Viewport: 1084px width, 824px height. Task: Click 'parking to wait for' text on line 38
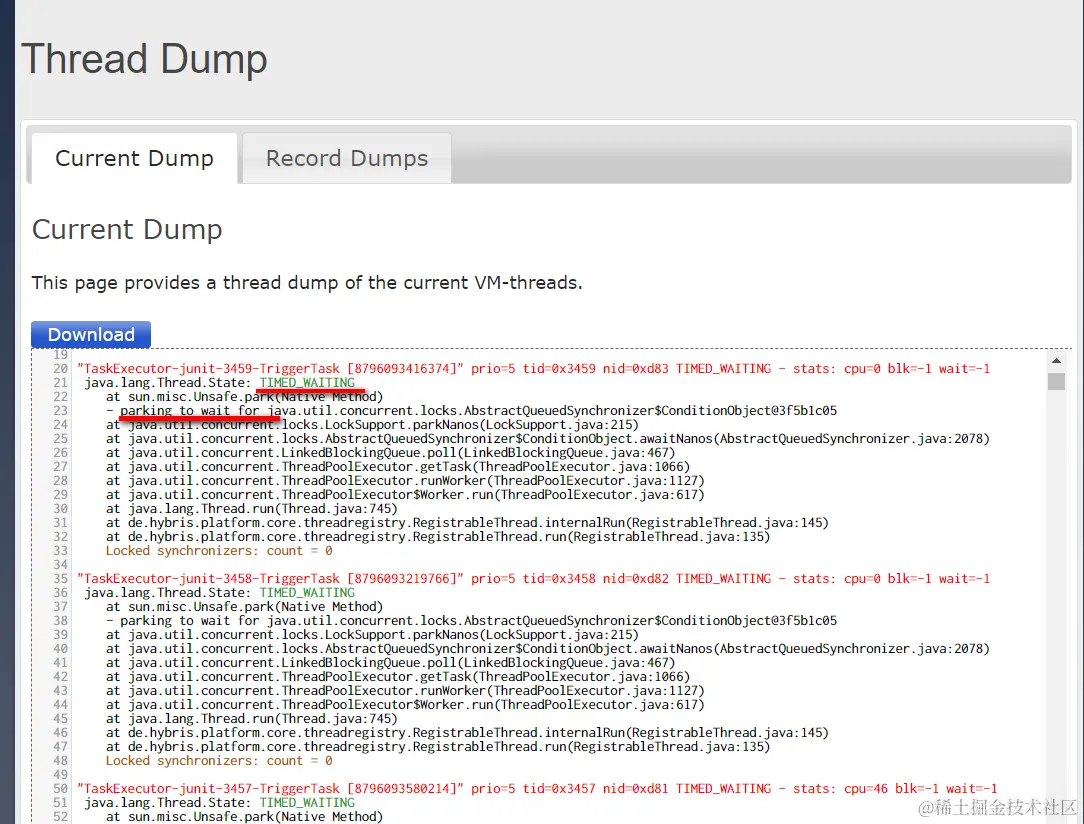coord(189,621)
